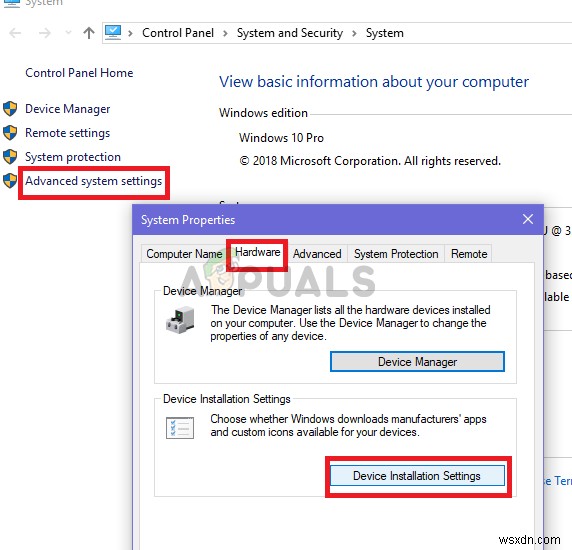Select 'Windows 10 Pro' text
This screenshot has width=572, height=550.
click(281, 138)
